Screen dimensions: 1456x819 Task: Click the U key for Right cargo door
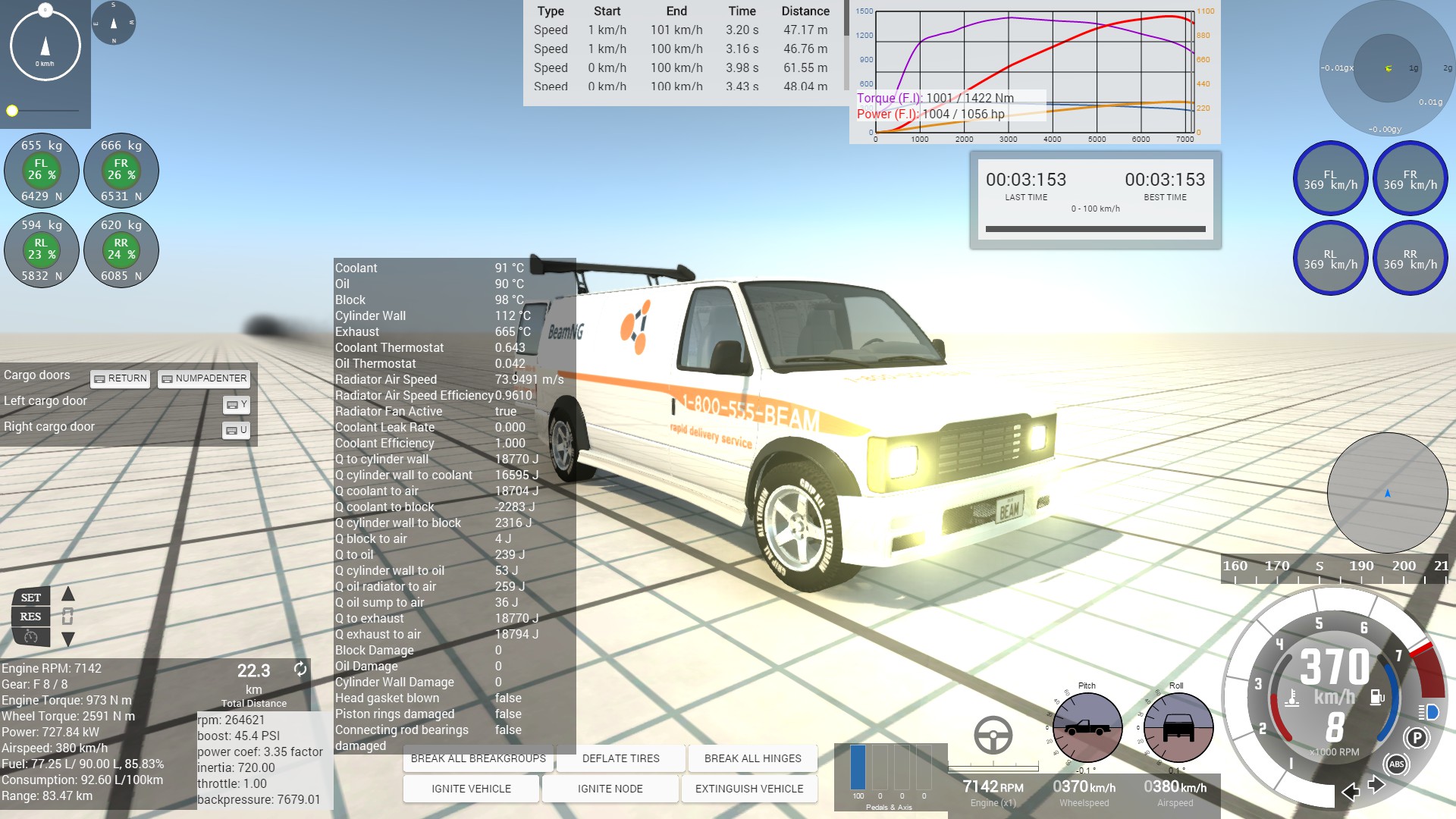coord(237,430)
